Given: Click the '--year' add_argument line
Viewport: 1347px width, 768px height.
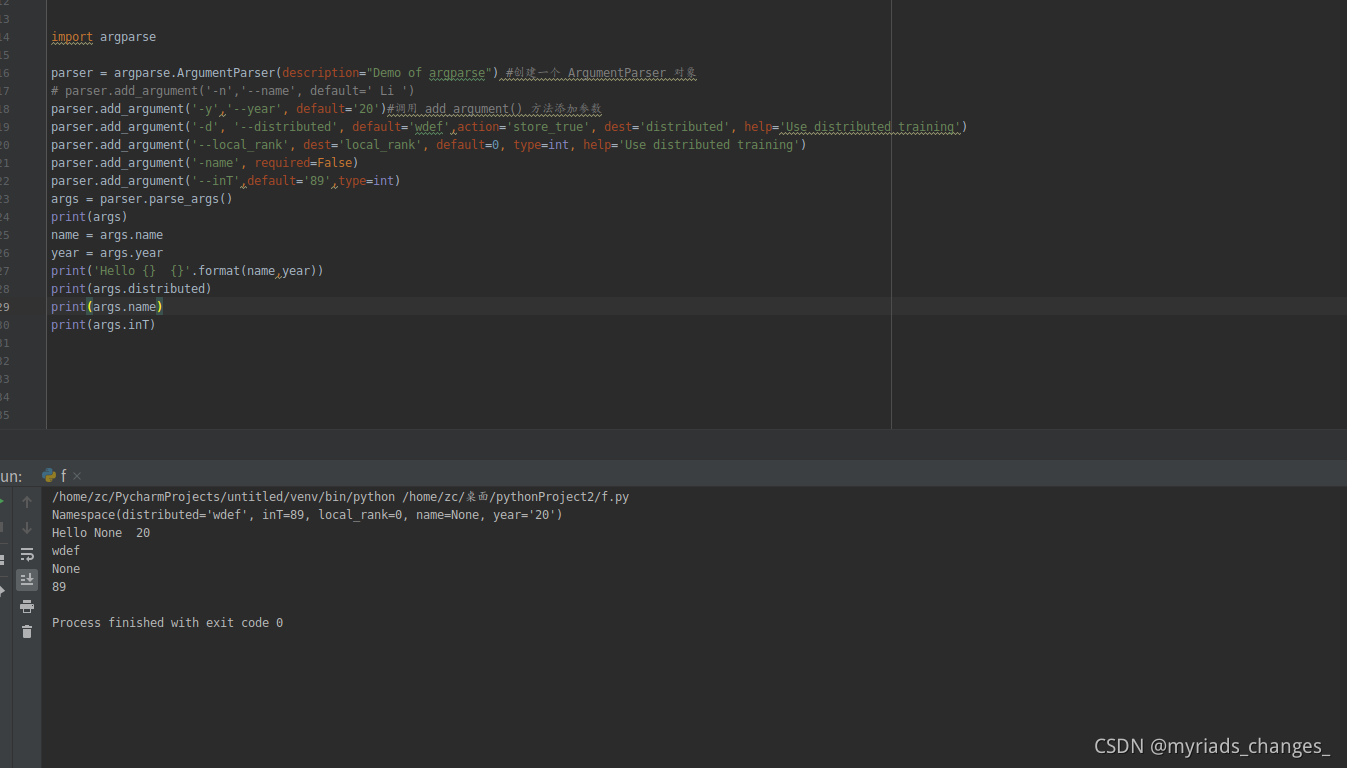Looking at the screenshot, I should [x=326, y=109].
